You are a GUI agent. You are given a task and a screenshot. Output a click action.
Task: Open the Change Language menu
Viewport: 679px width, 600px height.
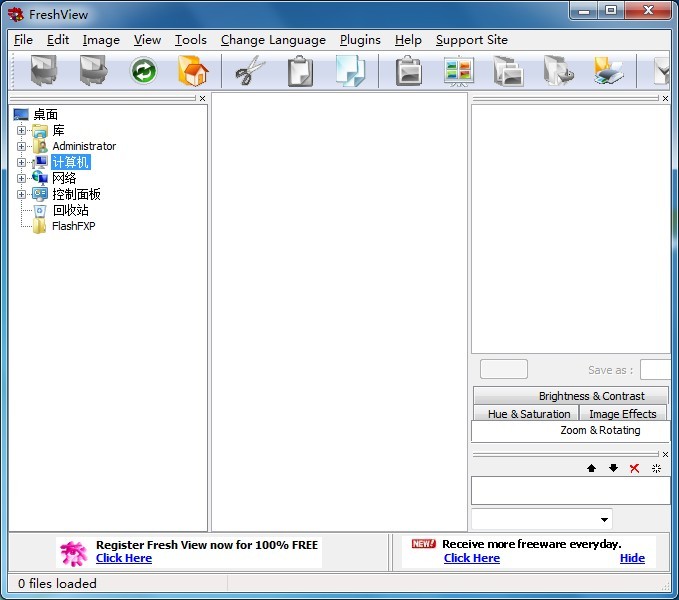(273, 40)
